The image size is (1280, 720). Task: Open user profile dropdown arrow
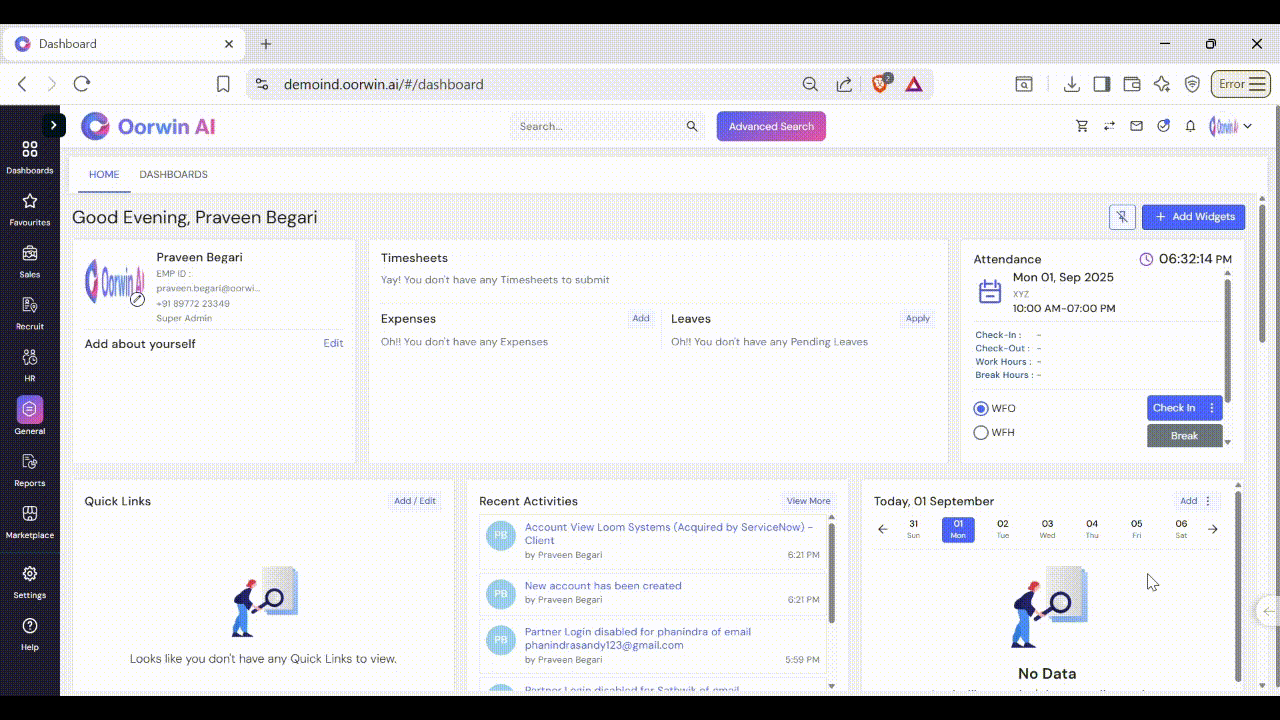1248,126
